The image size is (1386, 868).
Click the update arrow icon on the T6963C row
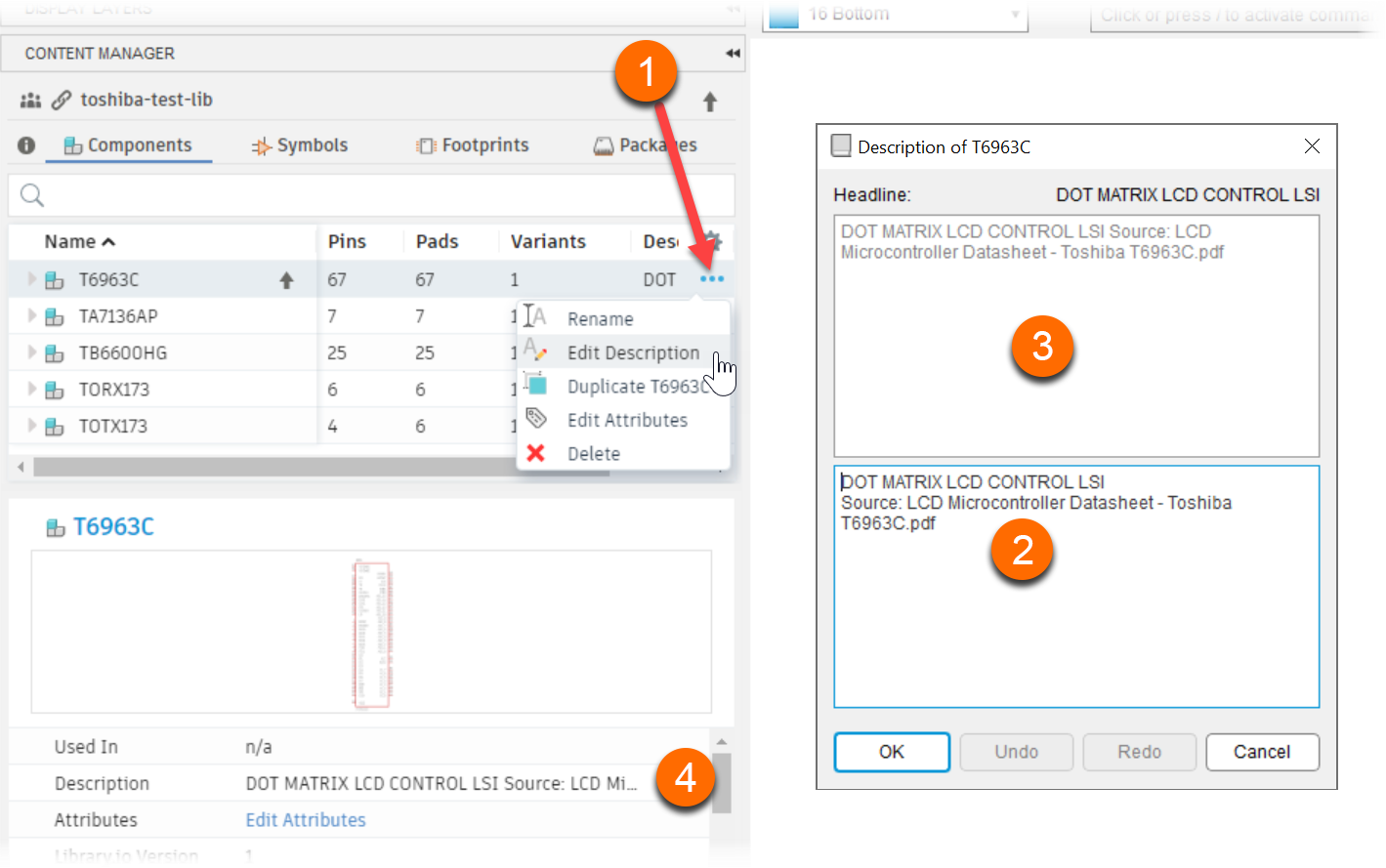click(286, 280)
